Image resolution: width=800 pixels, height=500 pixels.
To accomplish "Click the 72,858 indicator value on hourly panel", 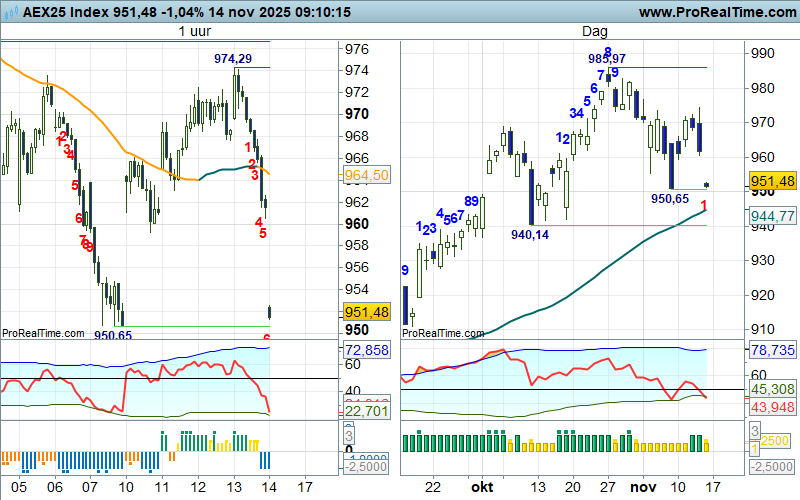I will (366, 350).
